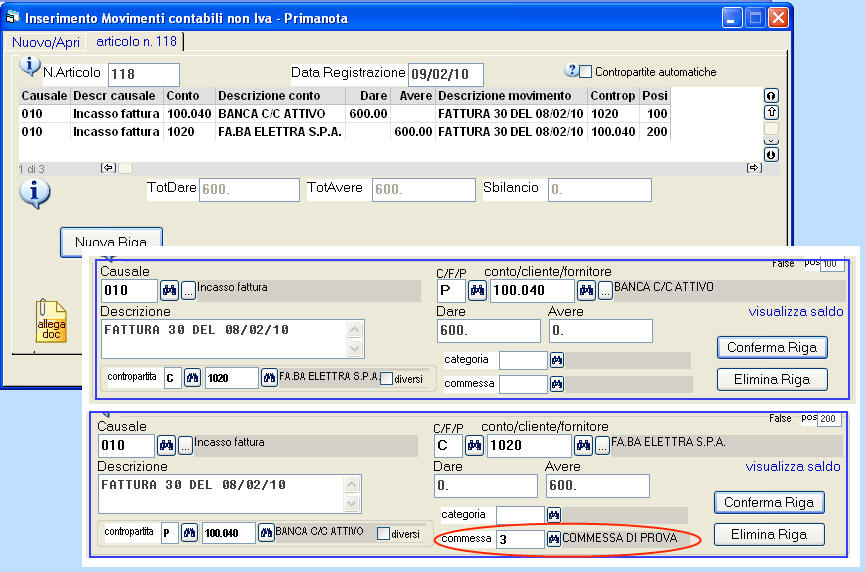This screenshot has width=865, height=572.
Task: Click binoculars beside contropartita 100.040 field
Action: [x=266, y=533]
